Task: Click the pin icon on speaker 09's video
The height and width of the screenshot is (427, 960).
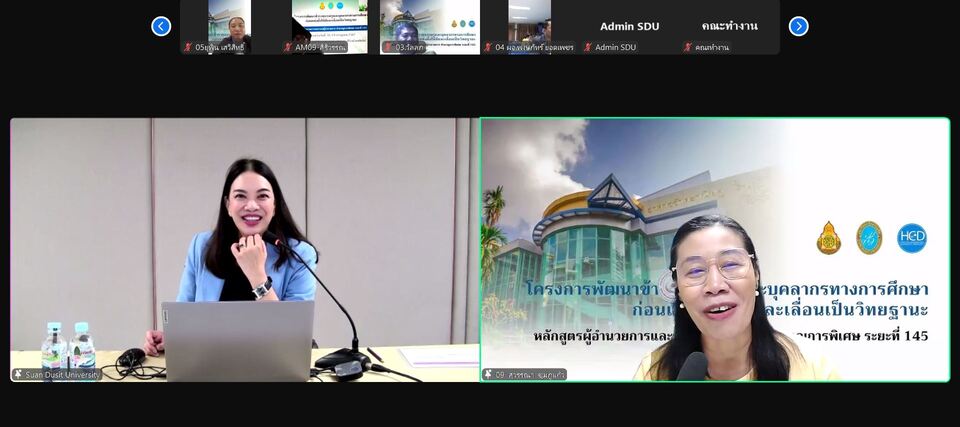Action: (x=488, y=374)
